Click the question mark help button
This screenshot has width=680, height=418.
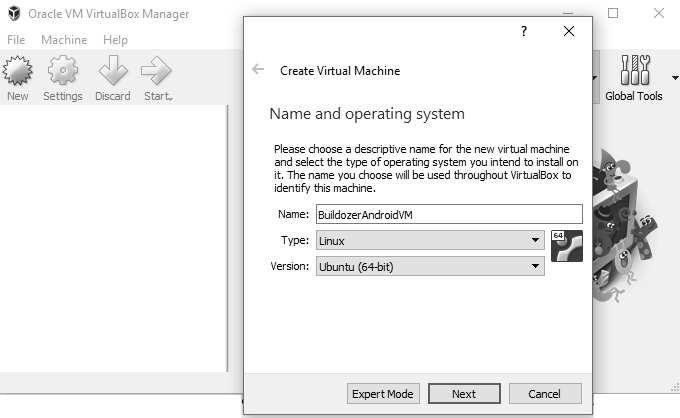(524, 31)
